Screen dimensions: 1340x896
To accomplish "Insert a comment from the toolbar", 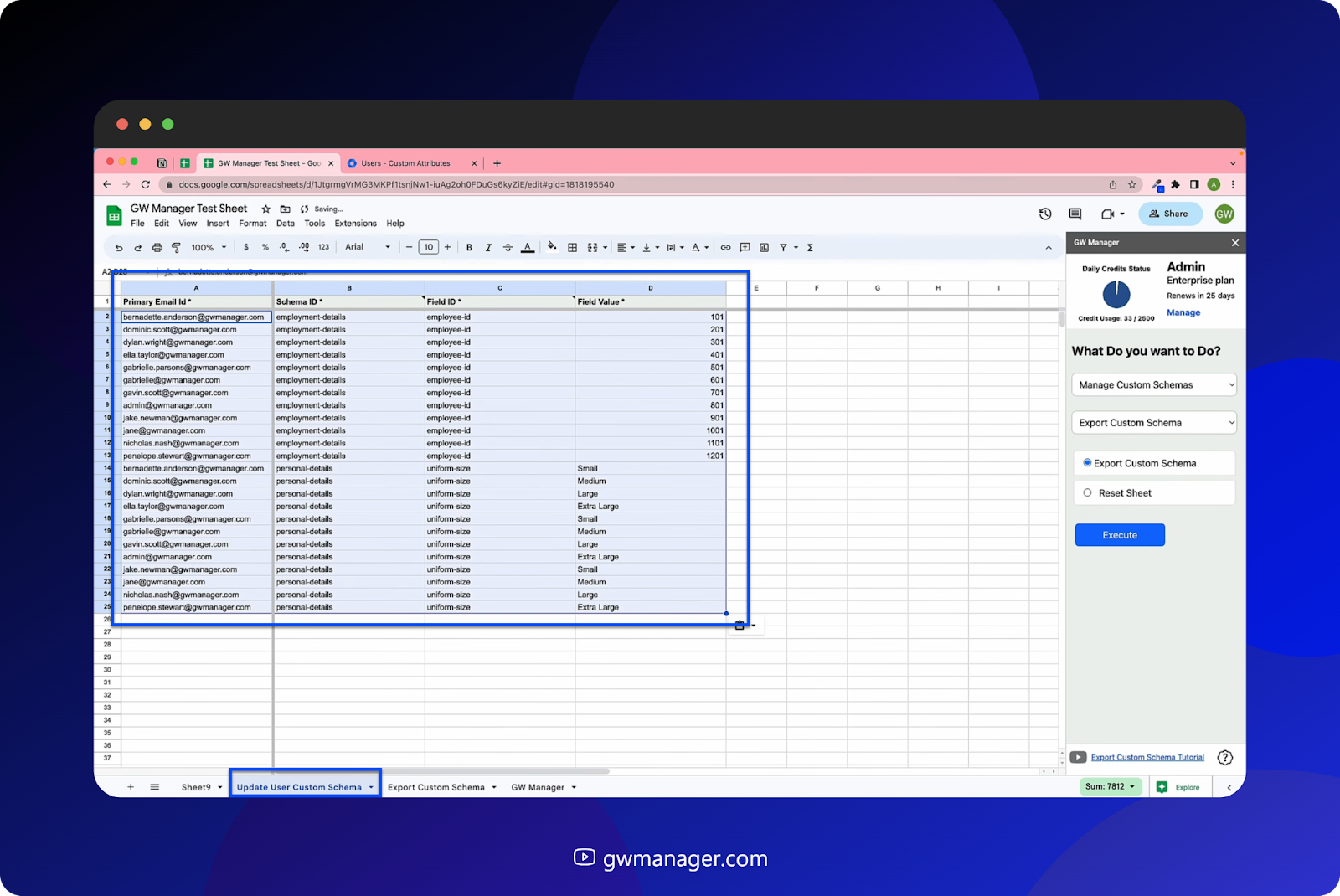I will click(745, 248).
